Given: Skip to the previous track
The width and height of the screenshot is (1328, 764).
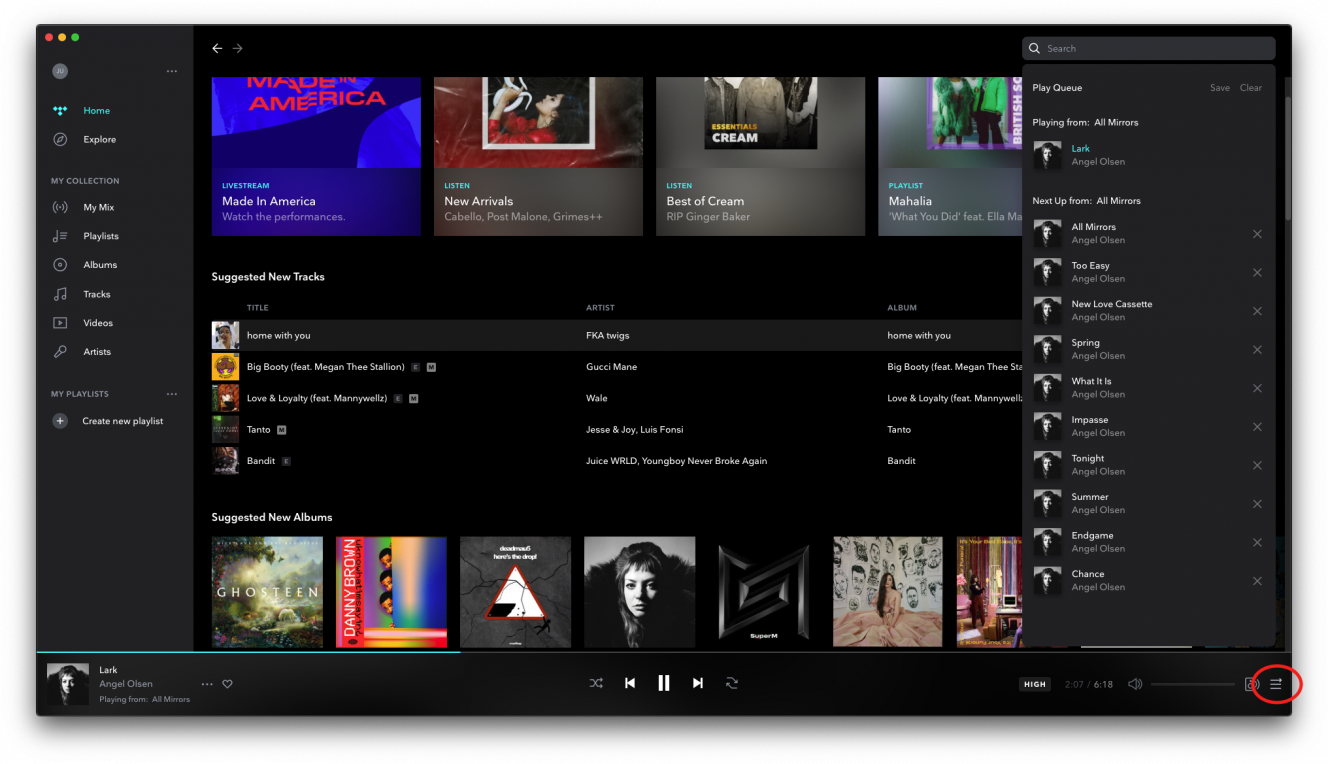Looking at the screenshot, I should (630, 683).
